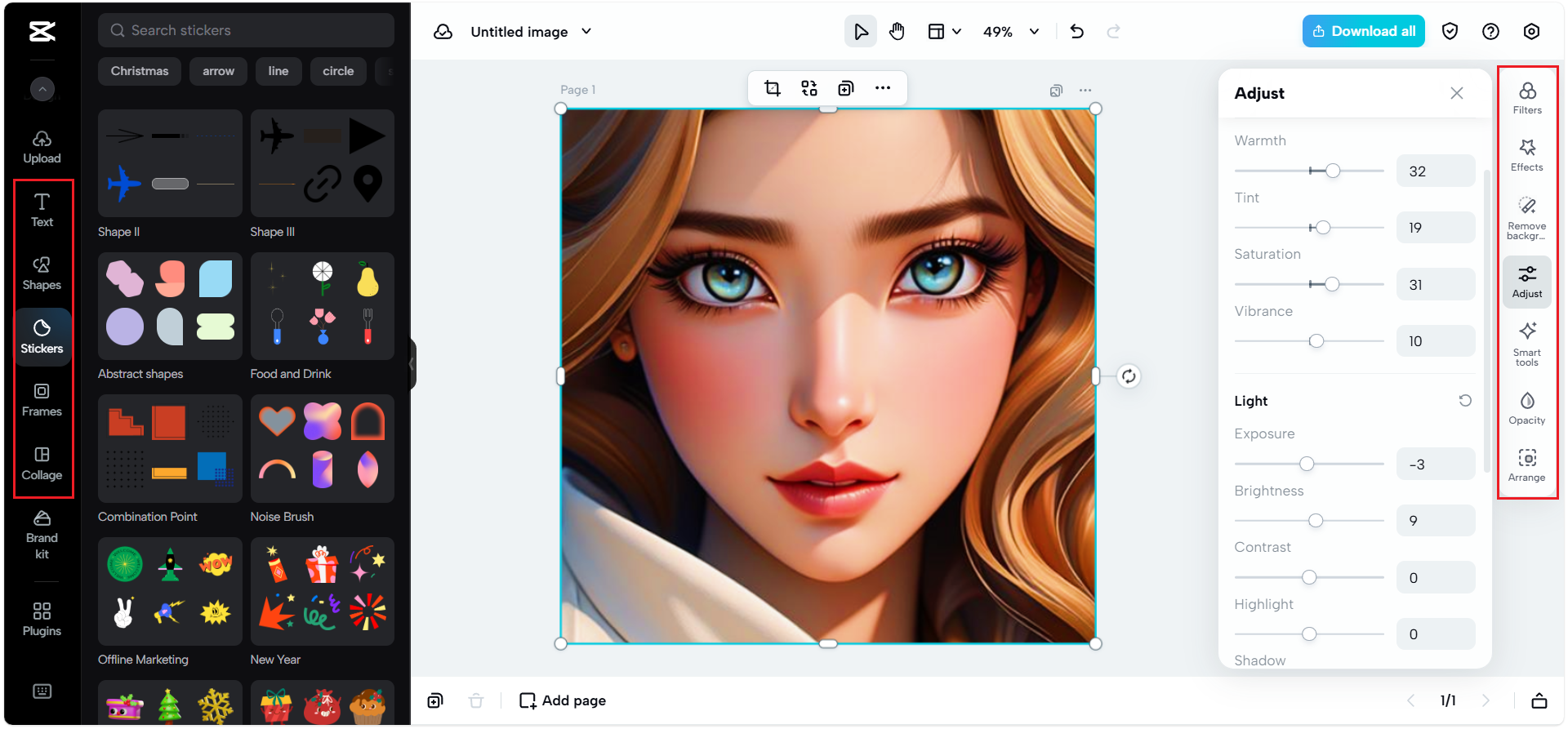Screen dimensions: 1568x729
Task: Open the canvas layout resize dropdown
Action: [944, 31]
